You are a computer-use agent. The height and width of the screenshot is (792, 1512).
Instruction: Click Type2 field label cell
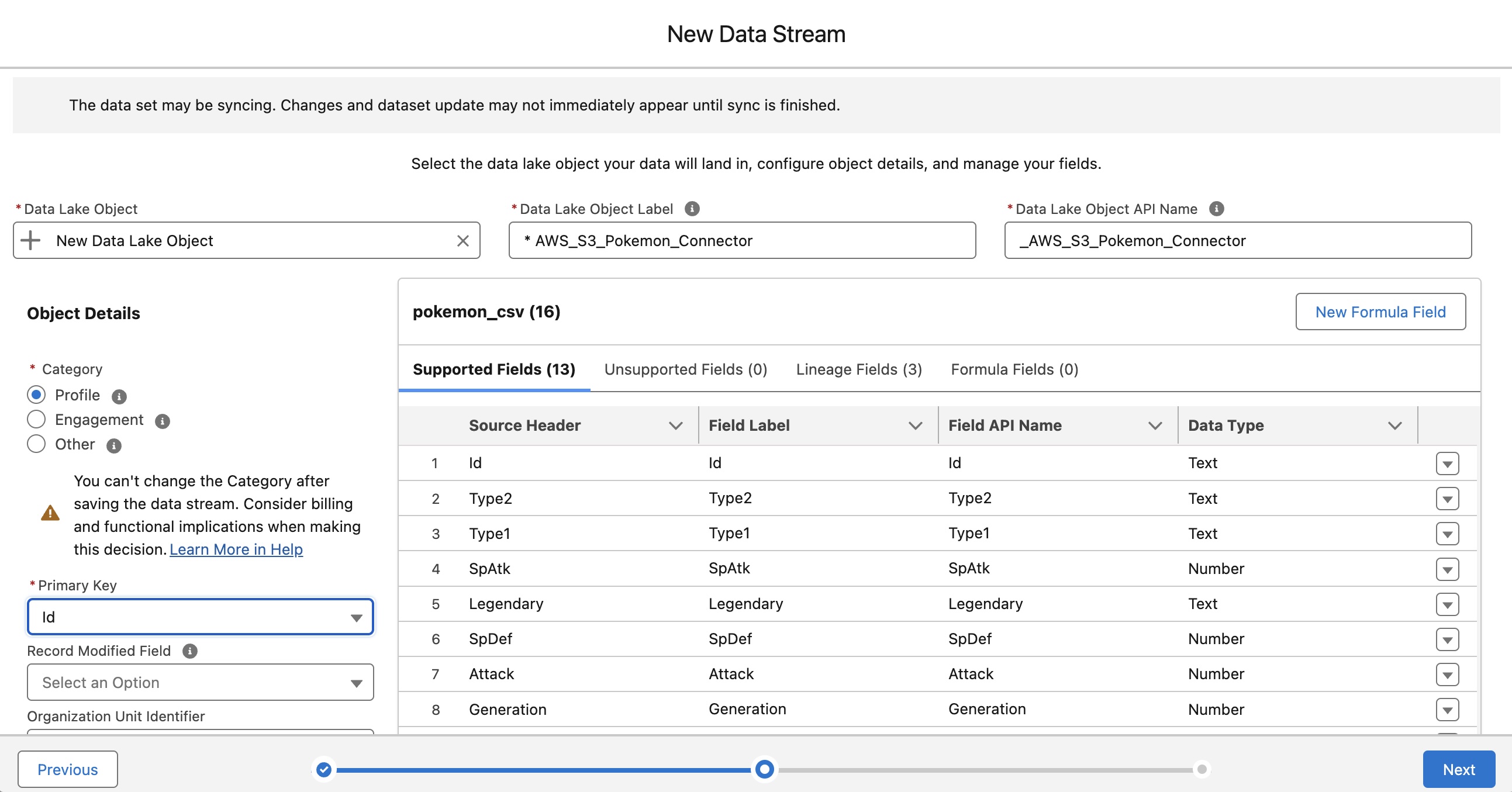click(730, 498)
